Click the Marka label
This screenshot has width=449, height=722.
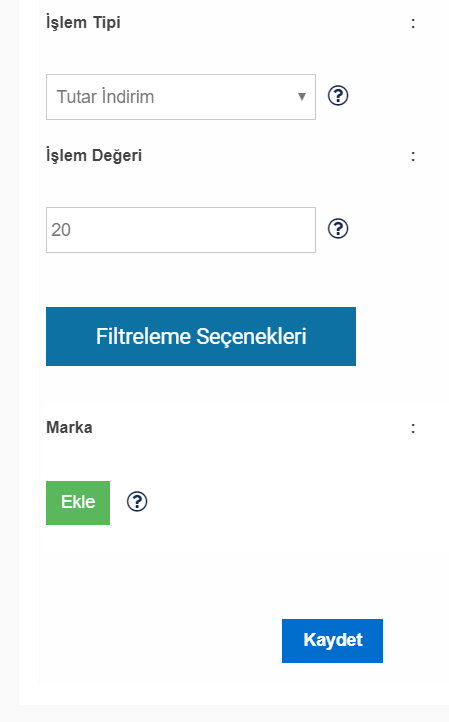click(x=69, y=427)
